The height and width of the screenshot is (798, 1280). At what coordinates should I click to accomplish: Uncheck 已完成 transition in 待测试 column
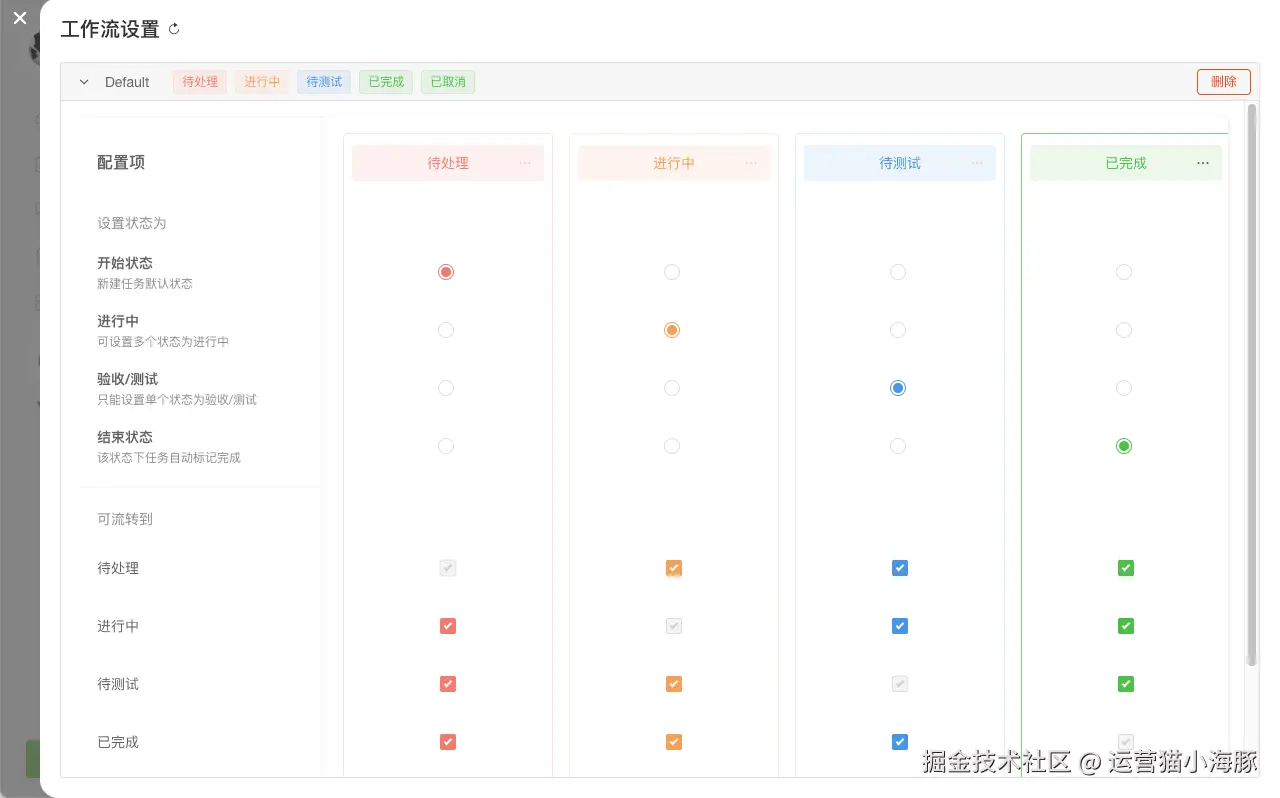pyautogui.click(x=900, y=742)
